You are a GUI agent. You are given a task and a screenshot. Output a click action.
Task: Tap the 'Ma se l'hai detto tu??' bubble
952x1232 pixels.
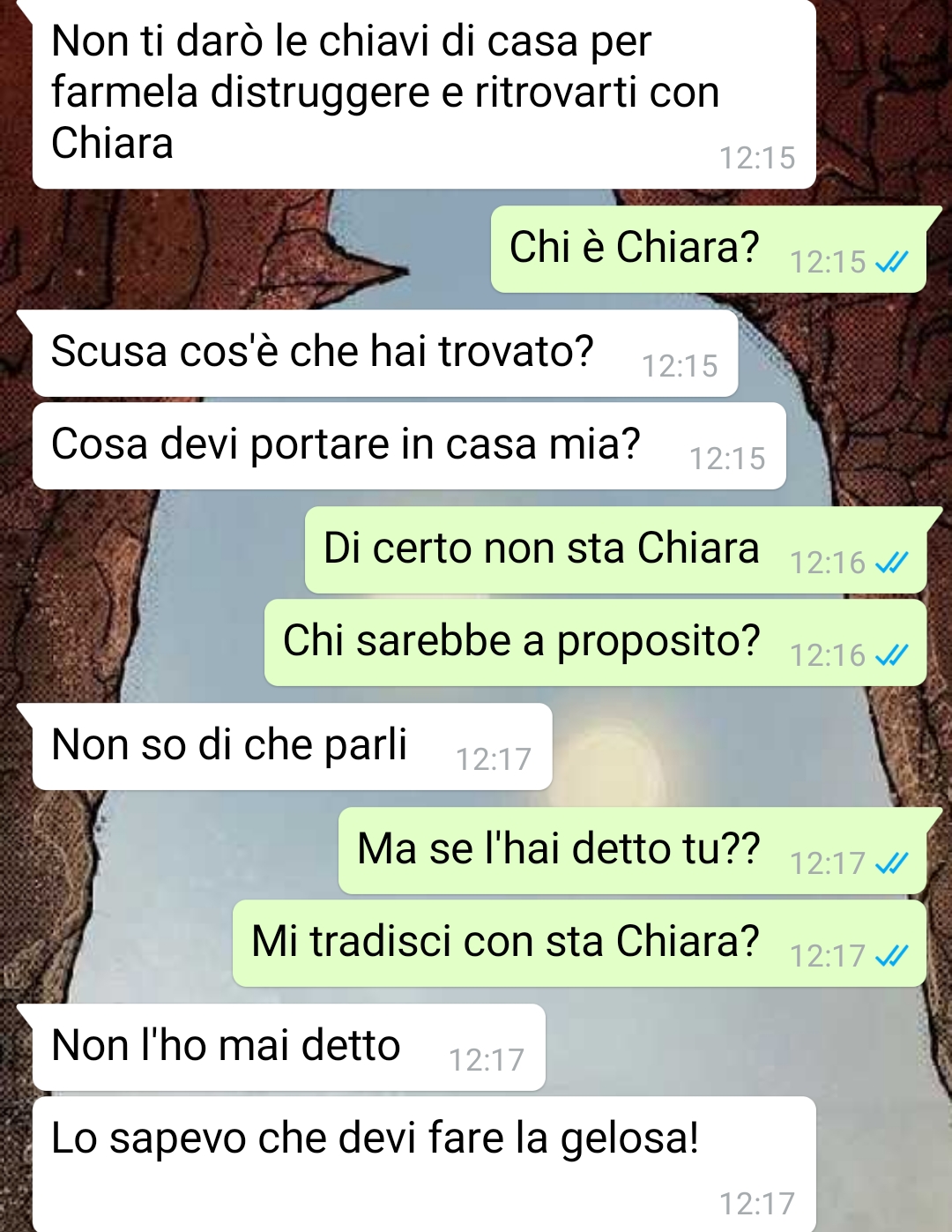click(632, 851)
